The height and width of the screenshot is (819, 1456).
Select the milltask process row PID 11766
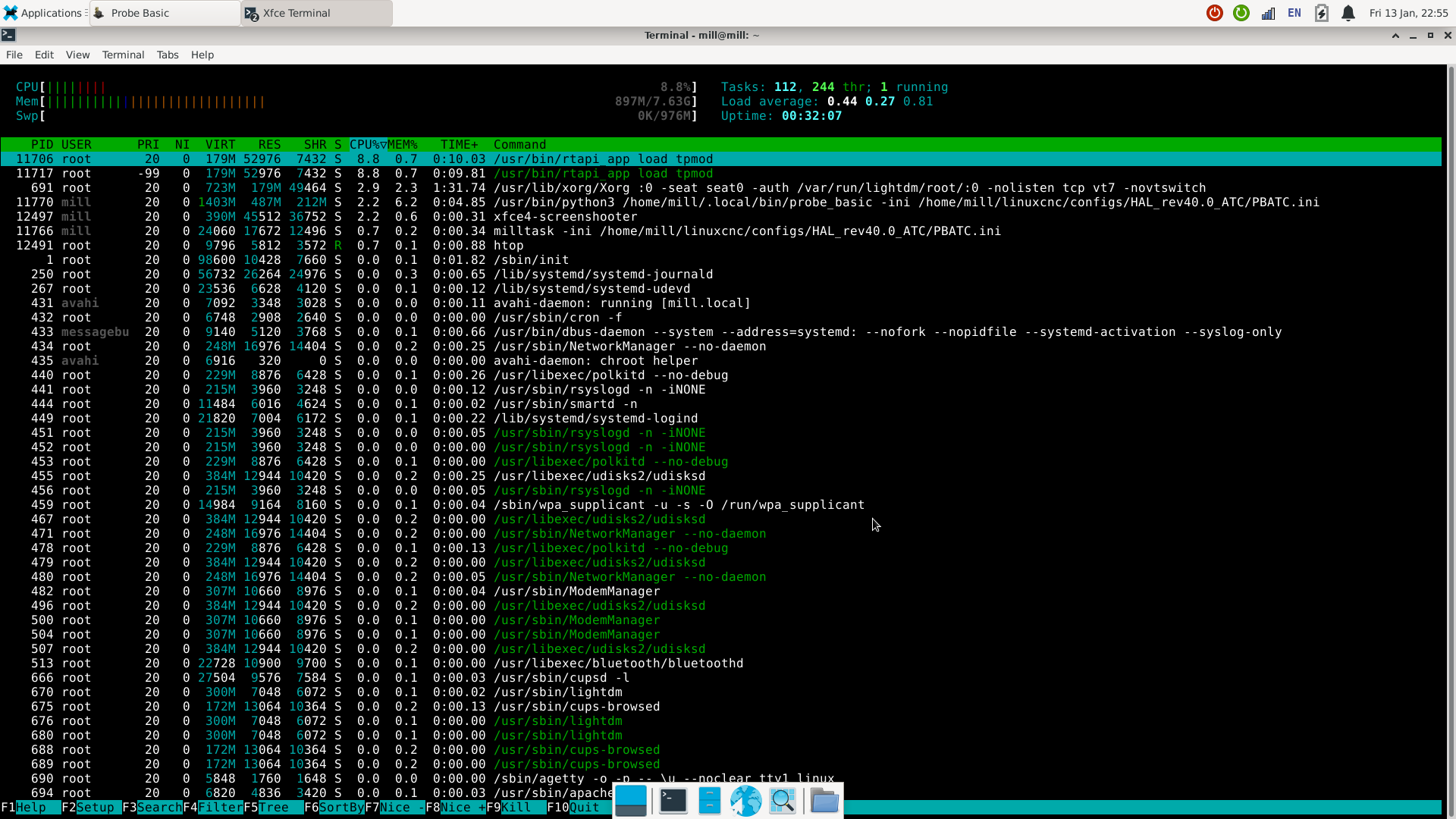click(720, 231)
